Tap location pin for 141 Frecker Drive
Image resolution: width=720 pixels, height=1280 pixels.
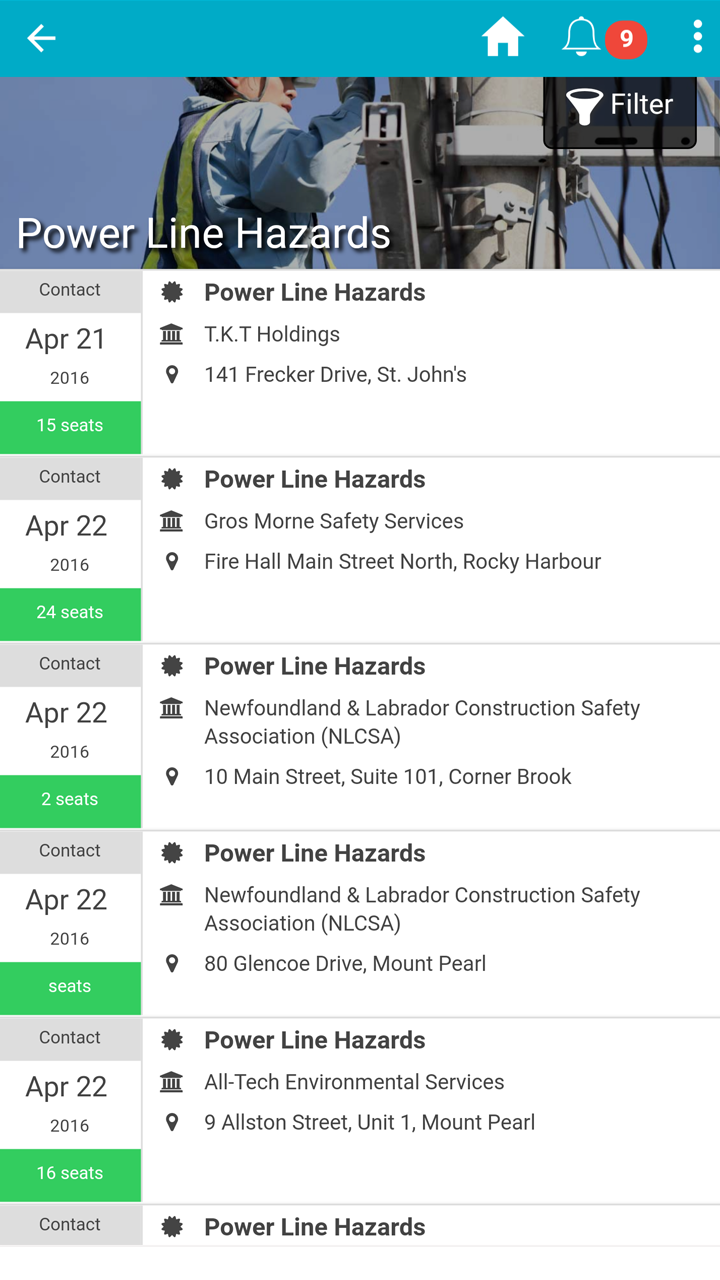pyautogui.click(x=172, y=375)
